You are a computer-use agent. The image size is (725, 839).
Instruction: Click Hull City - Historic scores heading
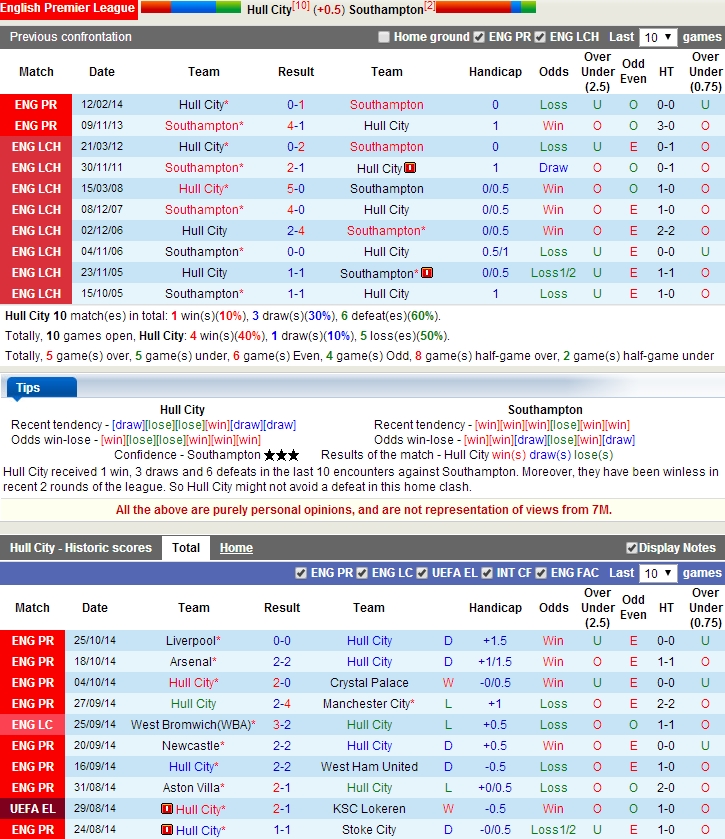[x=81, y=548]
